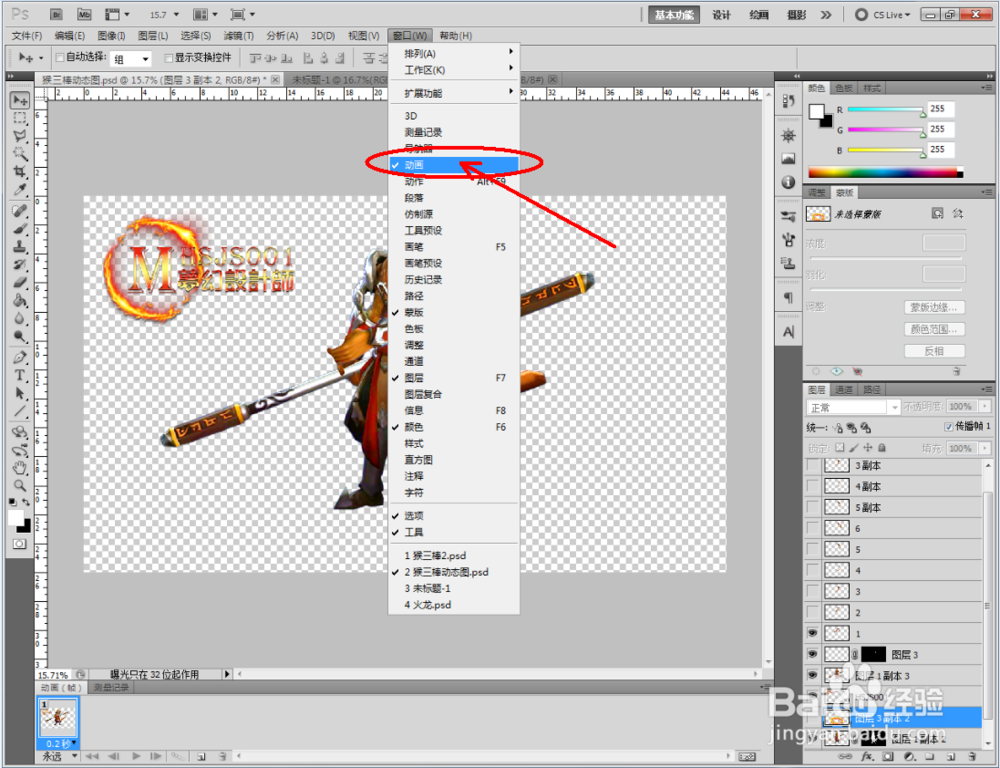Switch to 色板 panel tab
Viewport: 1000px width, 768px height.
(x=843, y=89)
